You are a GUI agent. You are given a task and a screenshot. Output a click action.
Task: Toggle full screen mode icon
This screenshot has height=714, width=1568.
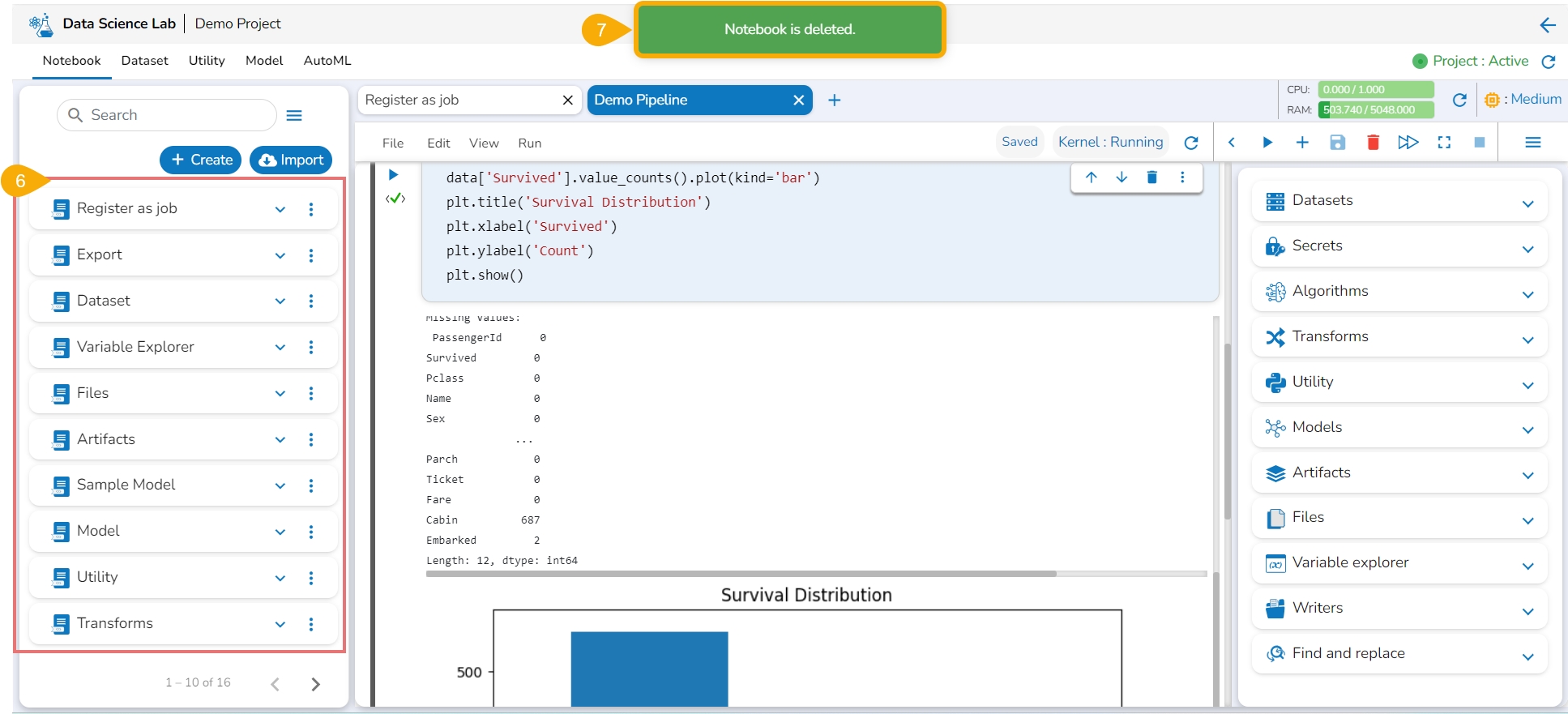(1444, 143)
